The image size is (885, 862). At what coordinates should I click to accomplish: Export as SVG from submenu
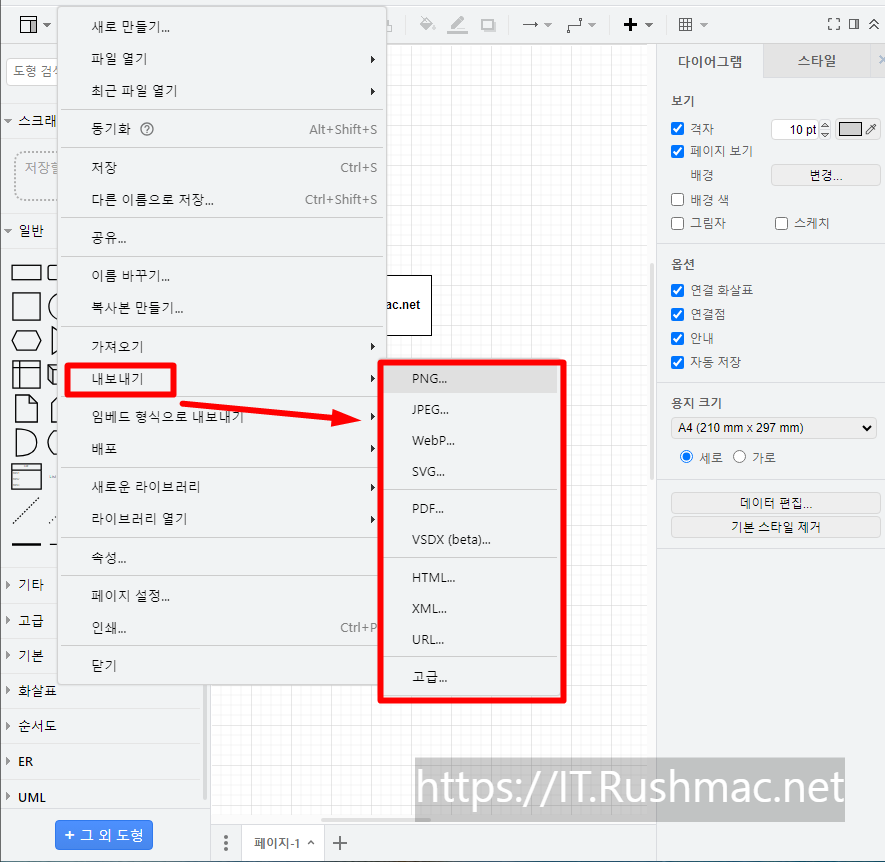point(471,471)
